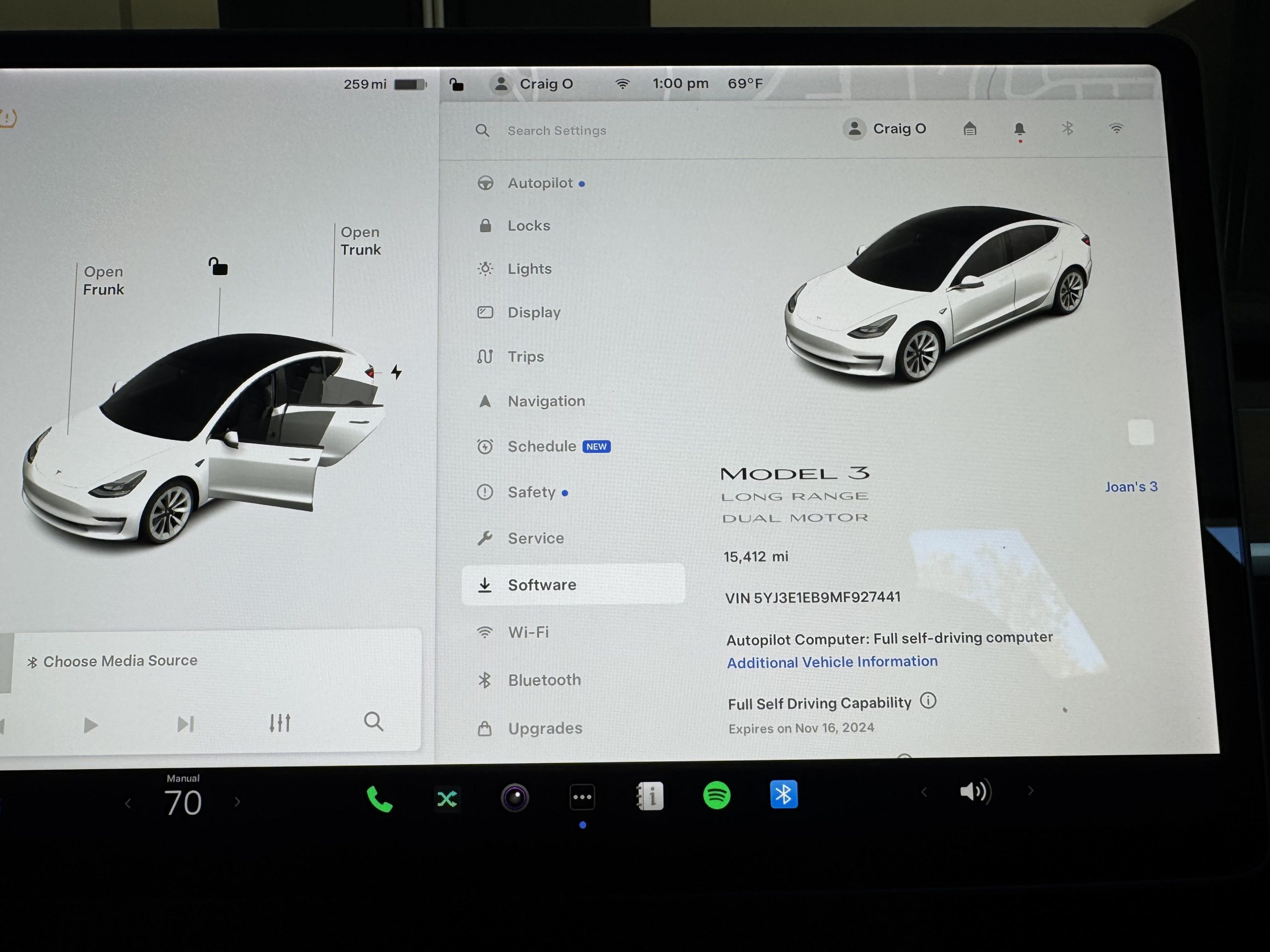The width and height of the screenshot is (1270, 952).
Task: Open Additional Vehicle Information link
Action: click(x=832, y=661)
